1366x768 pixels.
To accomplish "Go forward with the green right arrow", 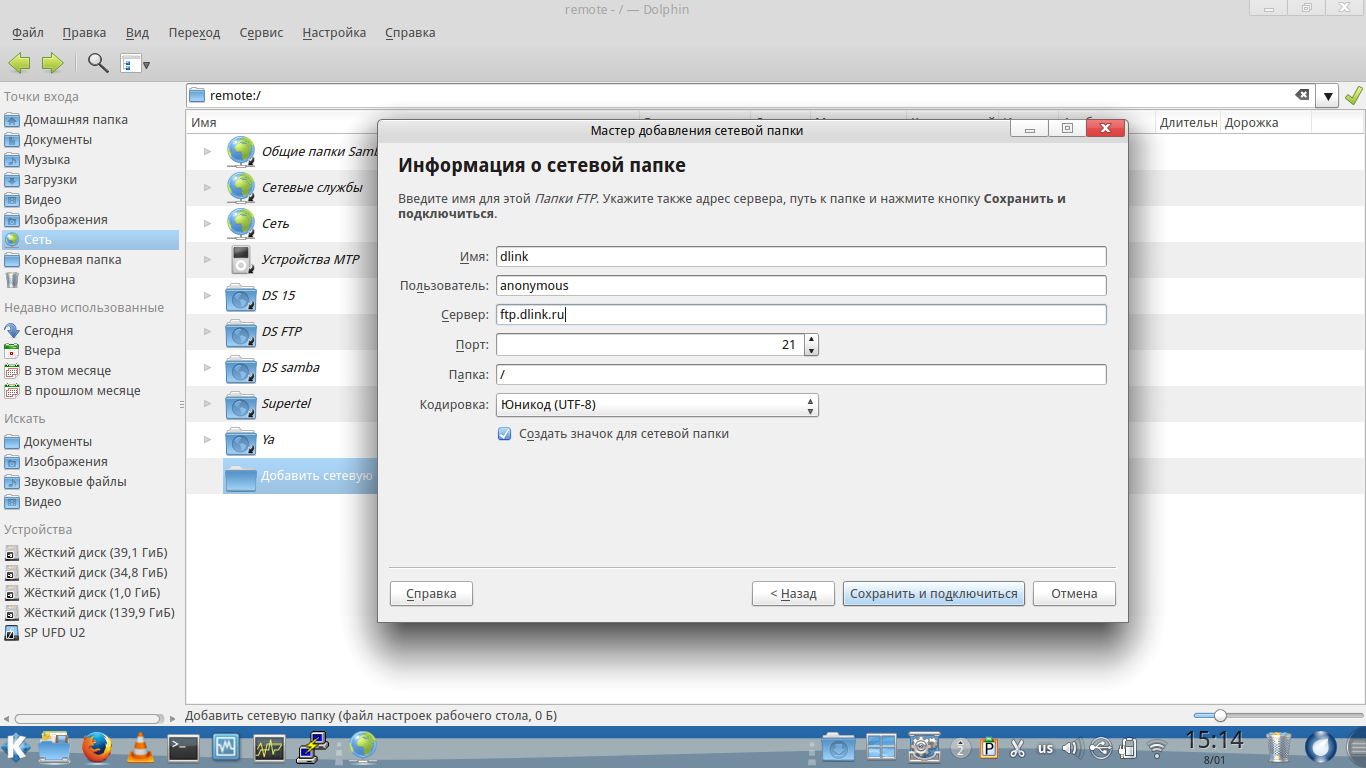I will click(x=52, y=63).
